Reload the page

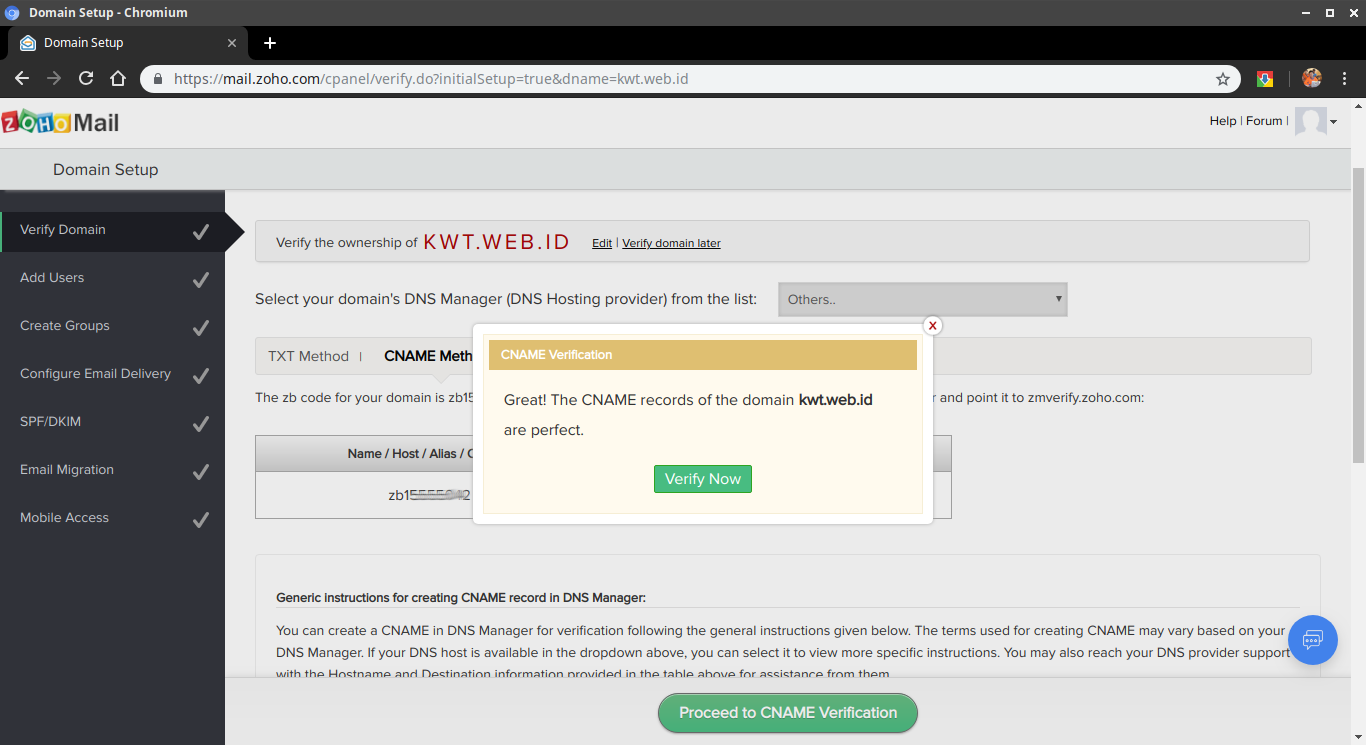pos(85,78)
